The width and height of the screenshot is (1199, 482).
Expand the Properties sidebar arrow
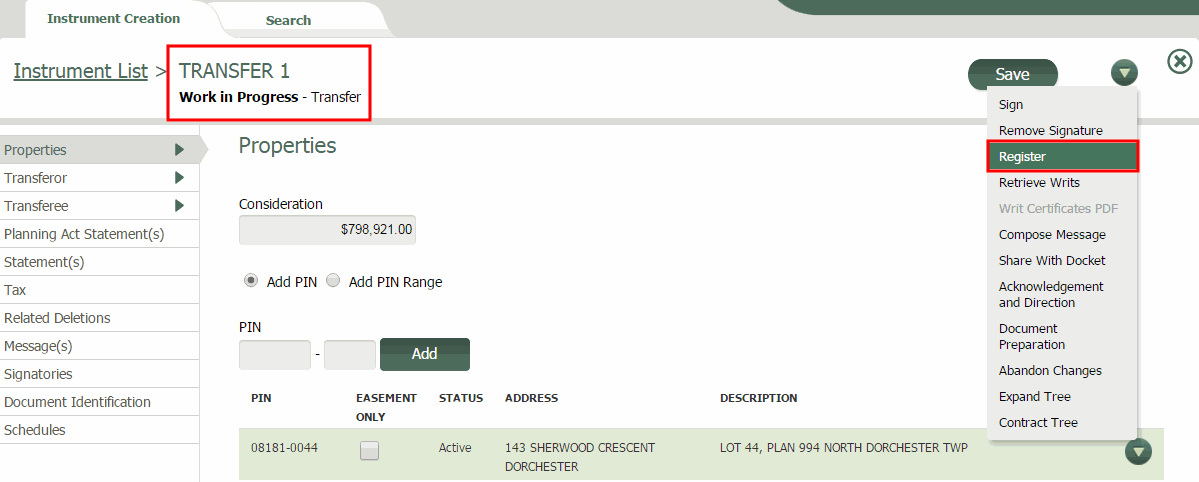click(180, 150)
